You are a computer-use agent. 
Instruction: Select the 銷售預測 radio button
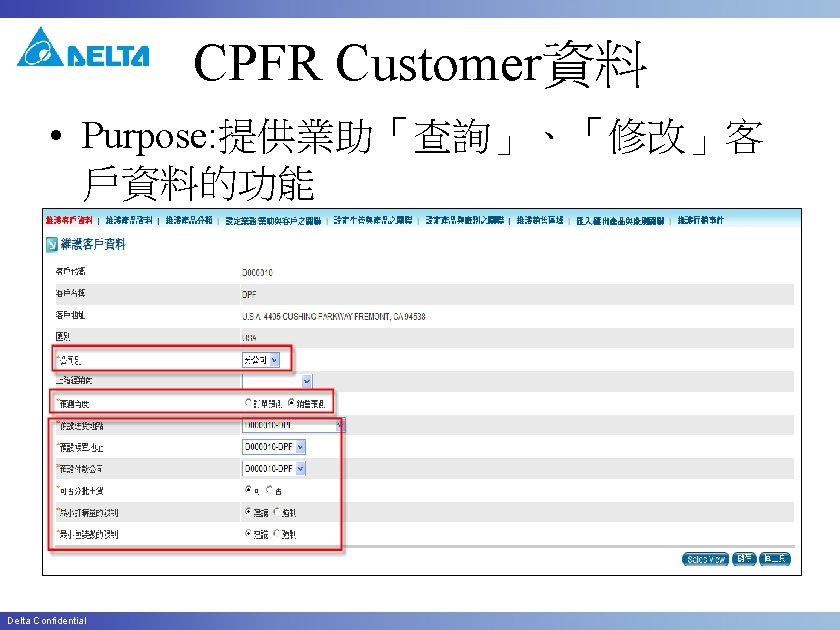(291, 402)
